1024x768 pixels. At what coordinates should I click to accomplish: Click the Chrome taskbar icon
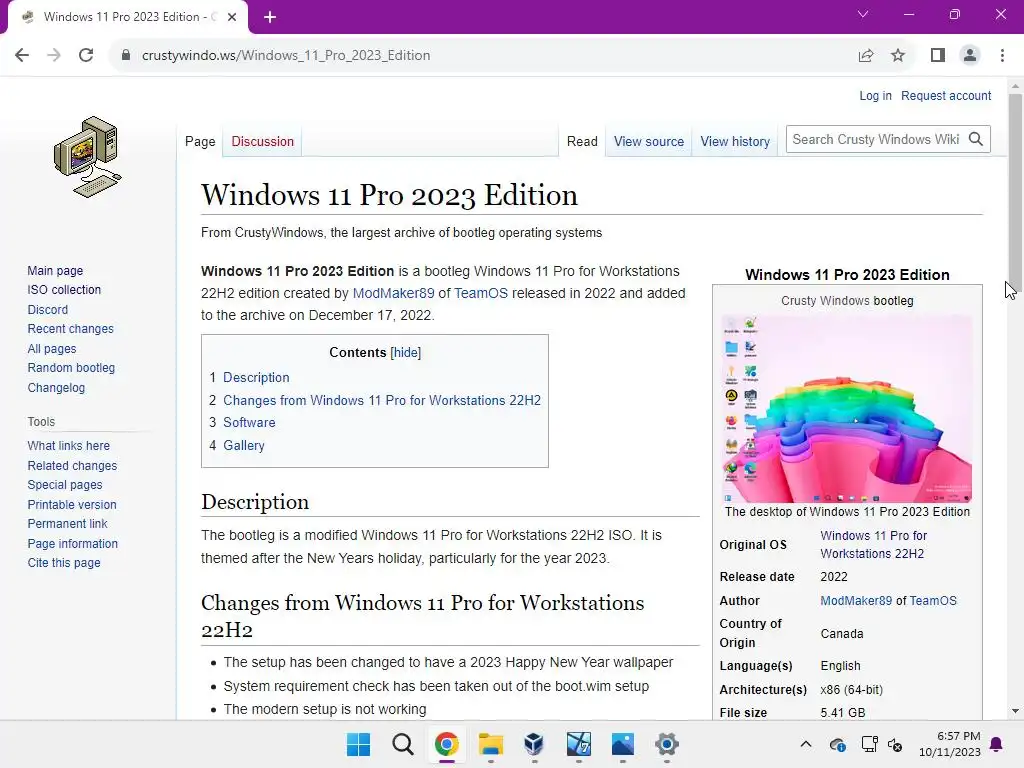coord(447,744)
